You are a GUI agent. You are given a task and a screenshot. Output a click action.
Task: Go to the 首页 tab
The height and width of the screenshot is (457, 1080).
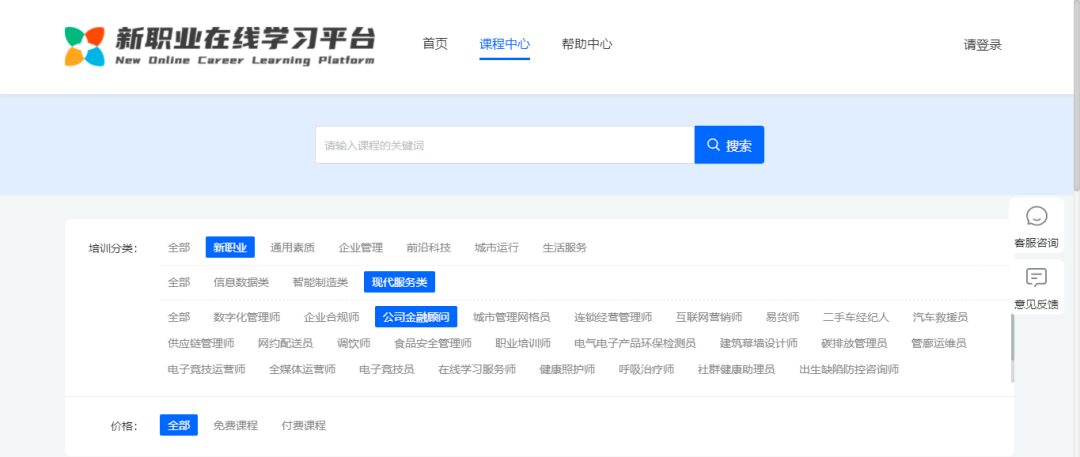[435, 44]
